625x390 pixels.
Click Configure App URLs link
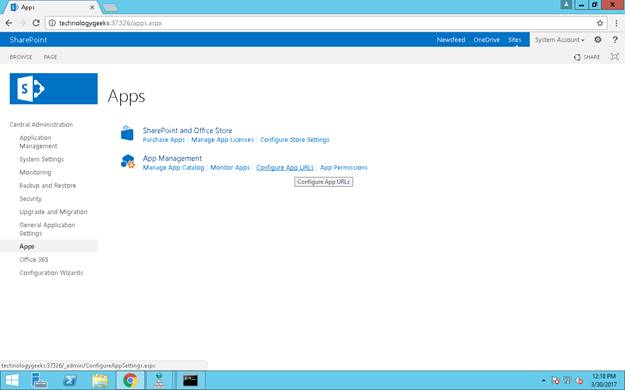click(285, 167)
